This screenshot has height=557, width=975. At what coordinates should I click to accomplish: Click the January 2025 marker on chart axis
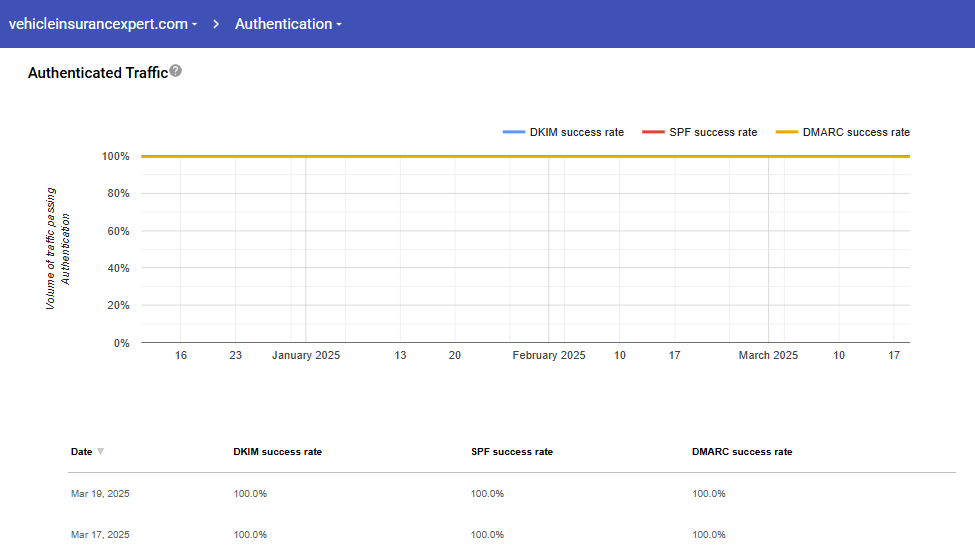click(x=306, y=355)
